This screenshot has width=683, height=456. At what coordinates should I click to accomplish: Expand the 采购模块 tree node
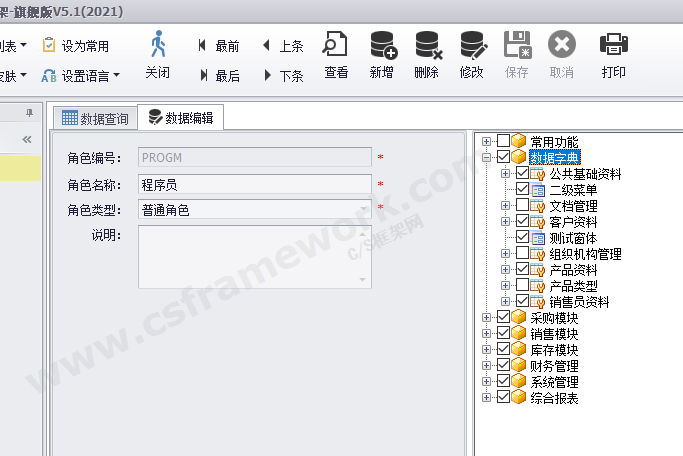point(487,318)
